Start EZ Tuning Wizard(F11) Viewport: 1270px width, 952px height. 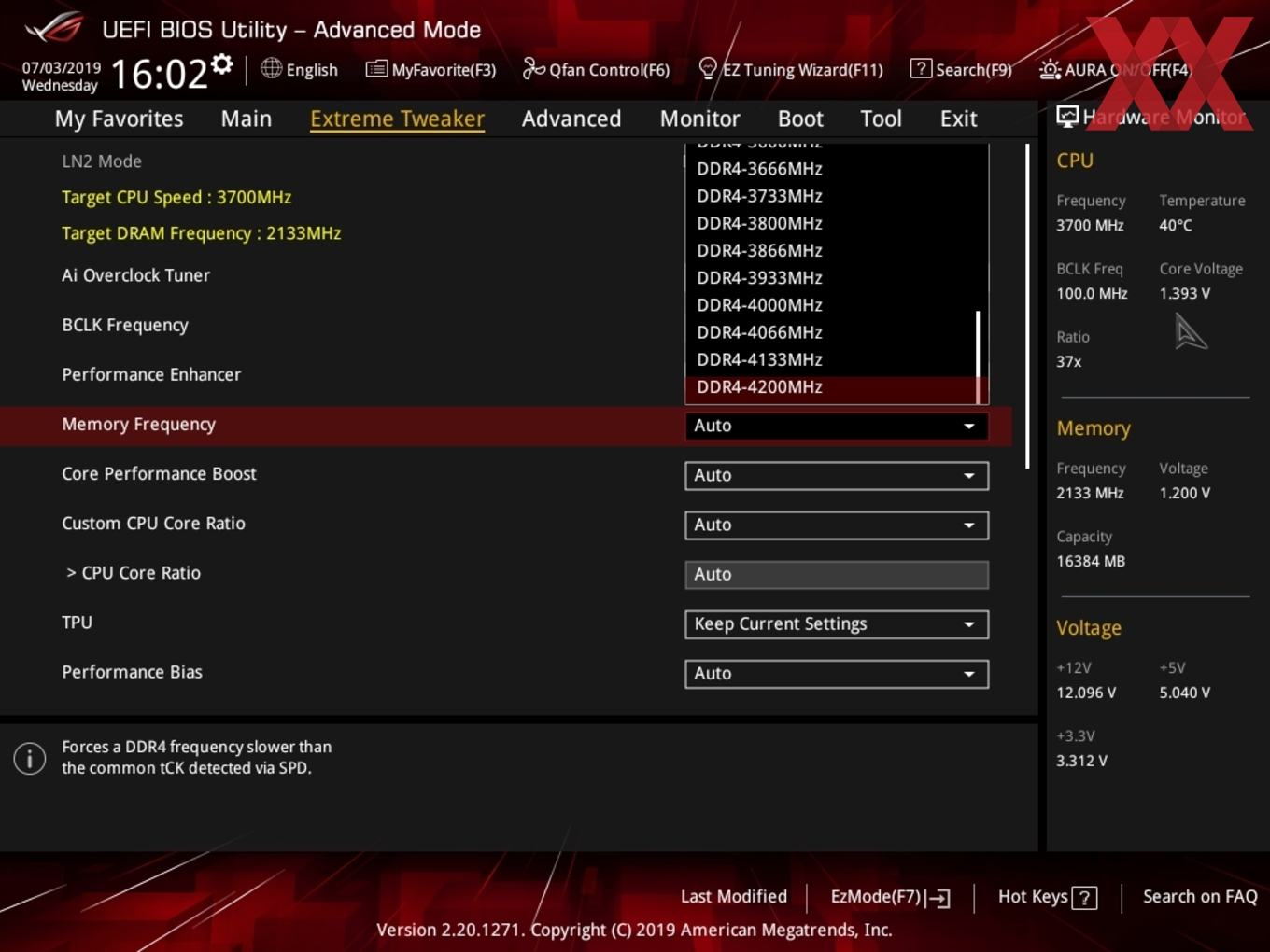[x=791, y=69]
